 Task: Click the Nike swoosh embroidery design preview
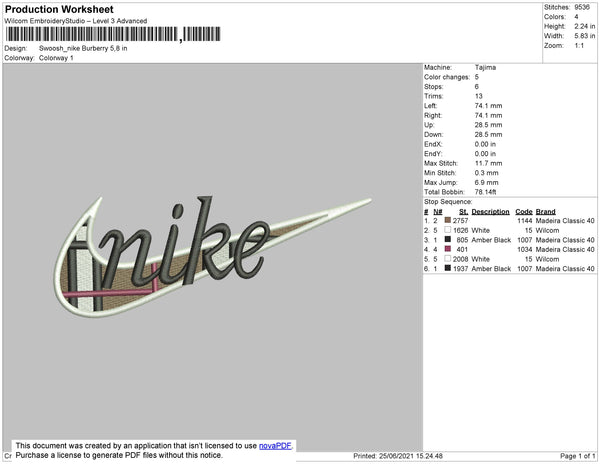[212, 257]
